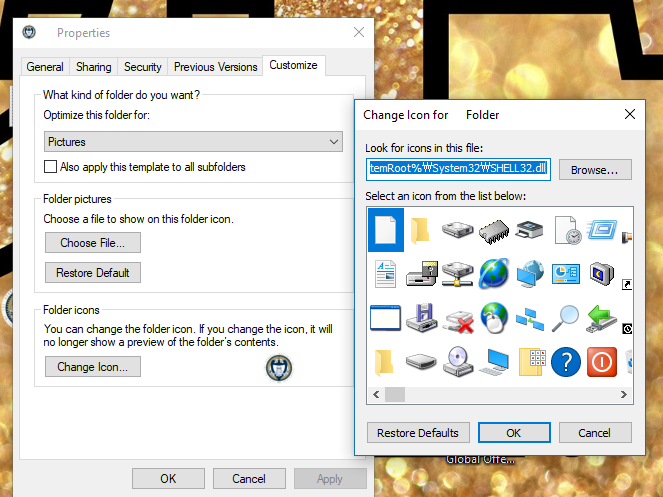Switch to the Sharing tab

pos(93,67)
